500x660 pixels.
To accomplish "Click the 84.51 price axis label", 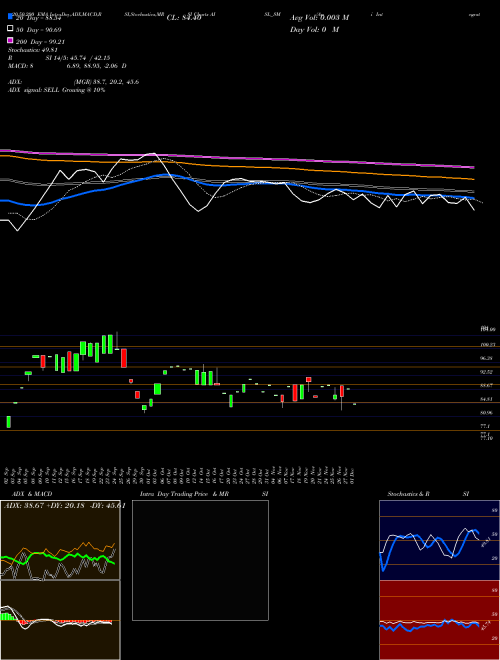I will (486, 399).
